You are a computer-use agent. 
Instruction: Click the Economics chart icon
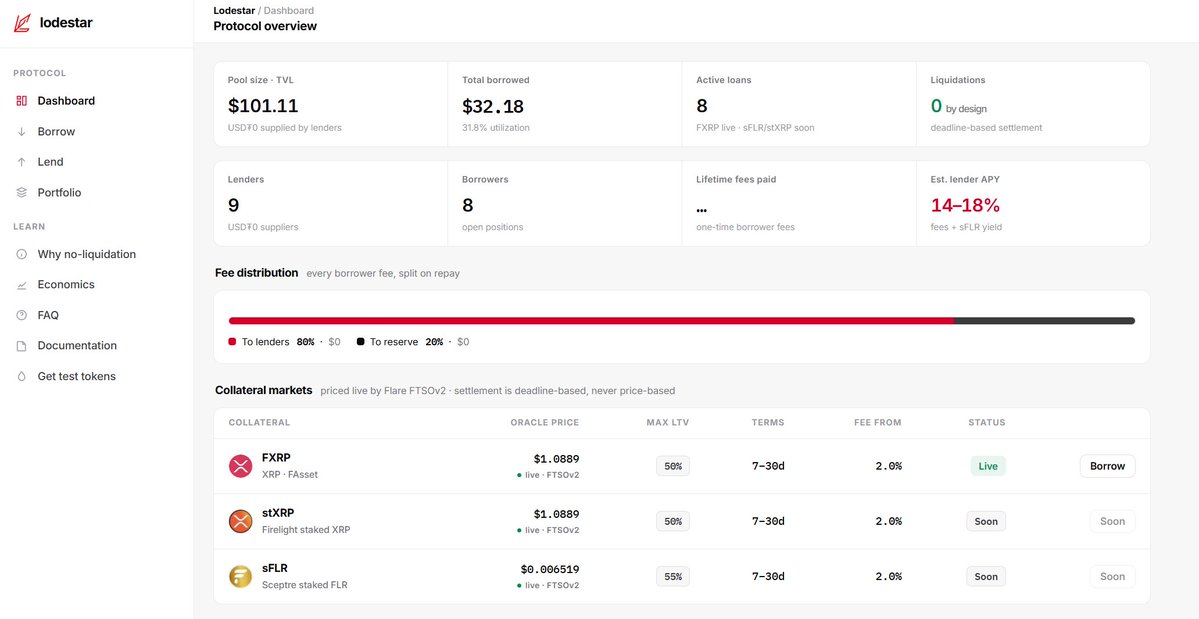[21, 285]
